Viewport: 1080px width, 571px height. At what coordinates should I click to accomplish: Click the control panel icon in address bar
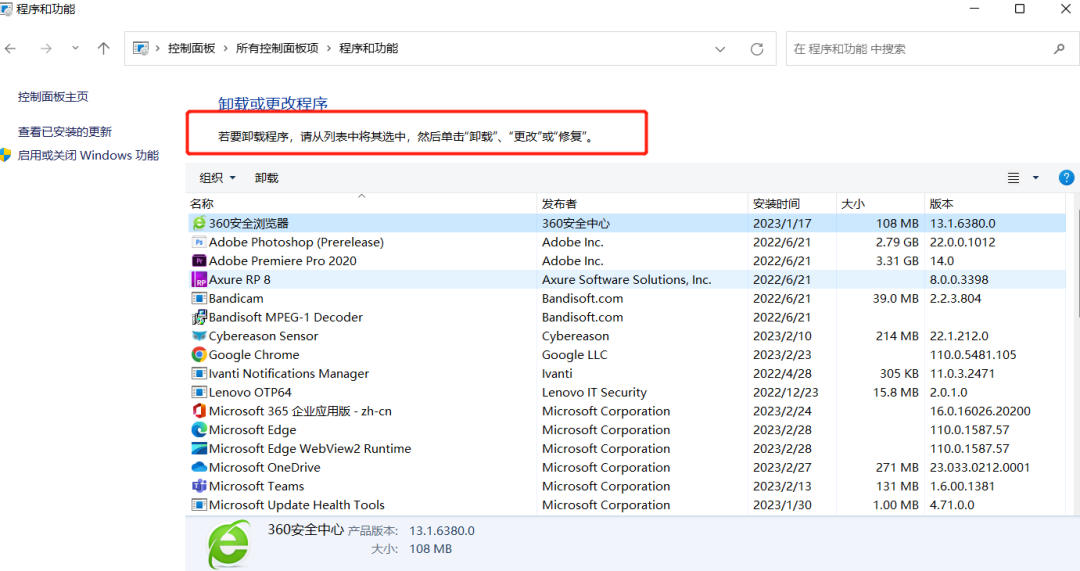point(141,48)
